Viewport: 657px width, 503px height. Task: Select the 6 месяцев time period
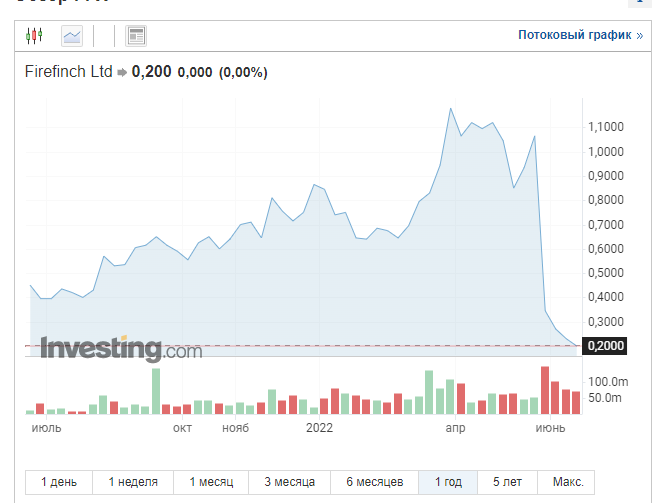pyautogui.click(x=375, y=481)
